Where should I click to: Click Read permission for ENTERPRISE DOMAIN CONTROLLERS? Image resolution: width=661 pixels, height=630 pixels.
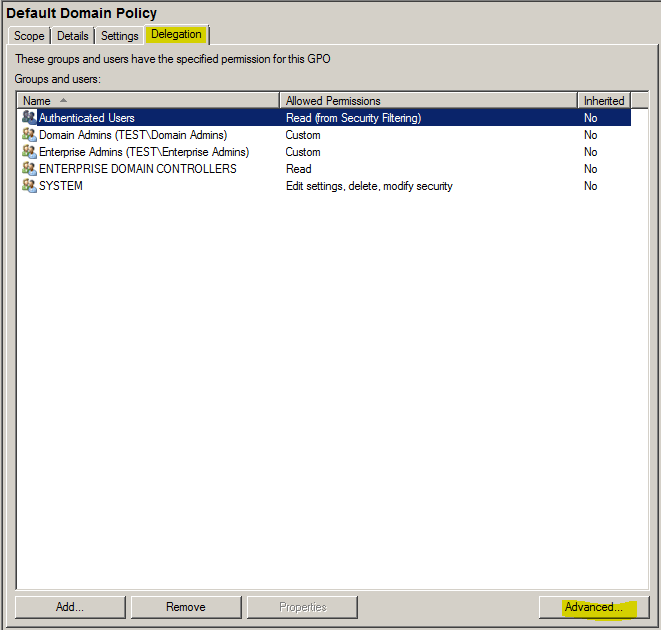(298, 169)
